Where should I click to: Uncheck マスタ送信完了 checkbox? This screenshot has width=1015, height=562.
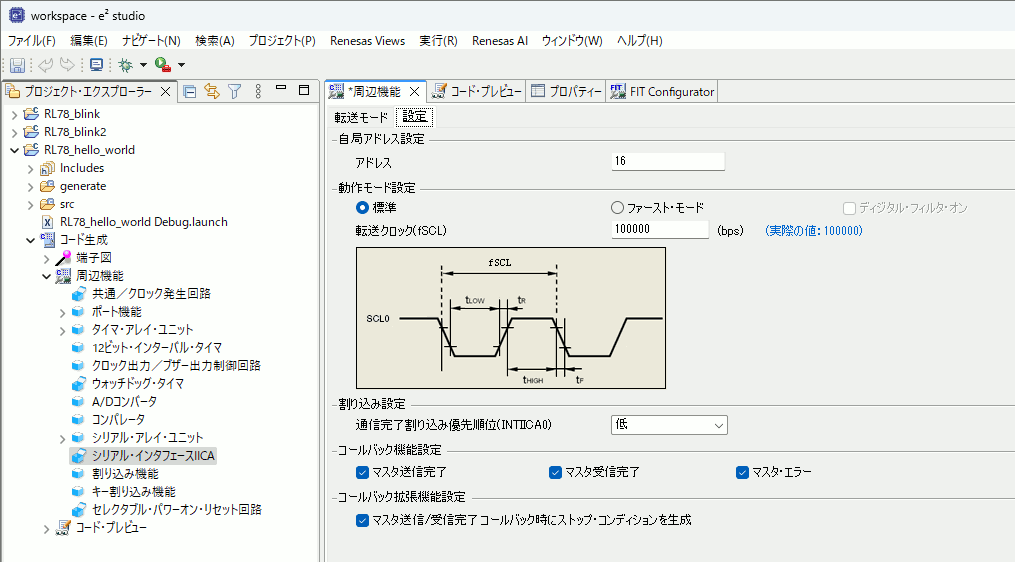coord(363,472)
